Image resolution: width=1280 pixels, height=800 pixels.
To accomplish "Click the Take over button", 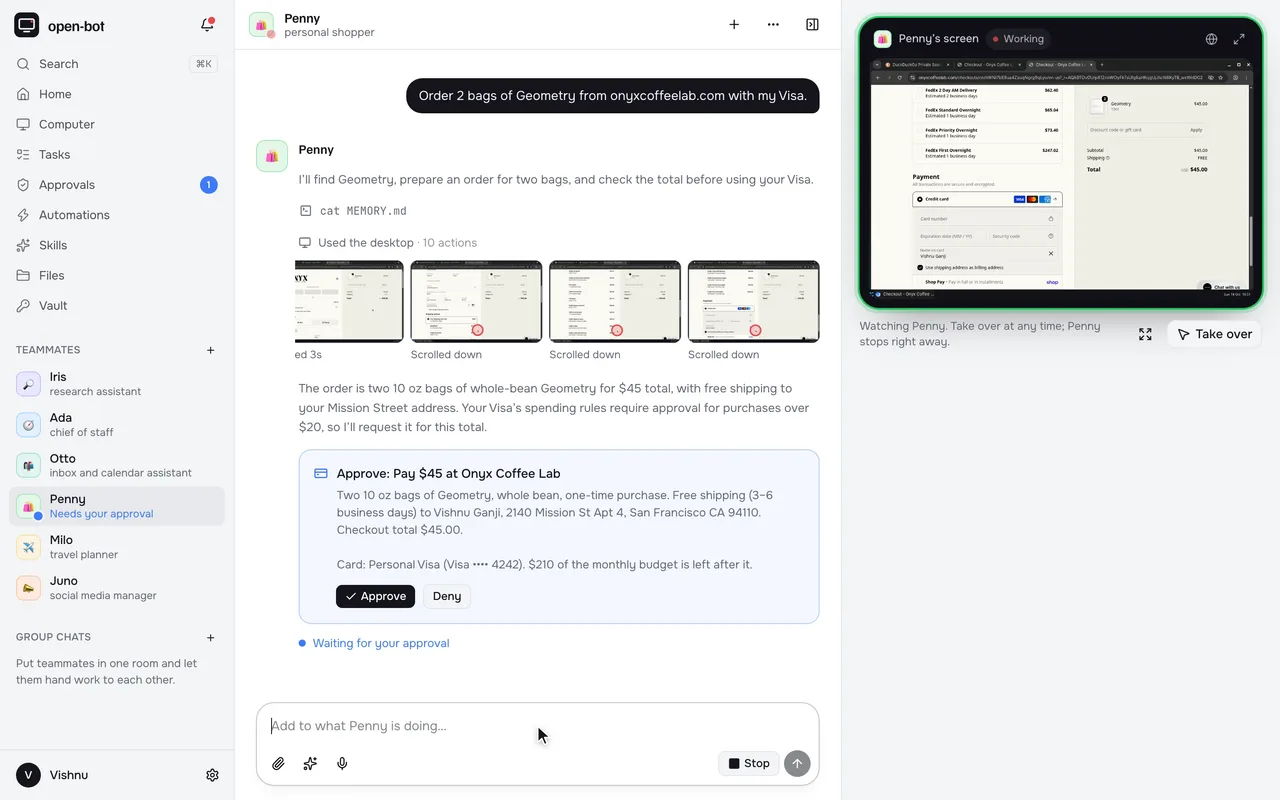I will tap(1214, 334).
